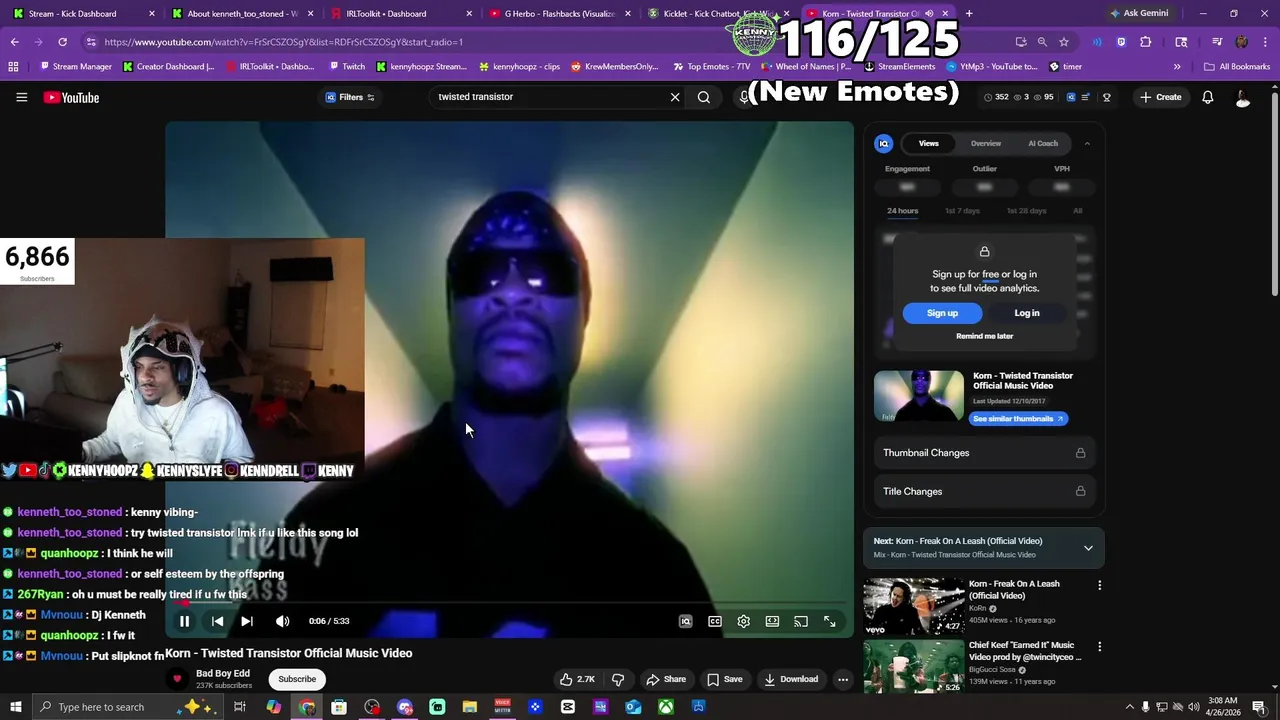Screen dimensions: 1280x720
Task: Cast video with Play on TV icon
Action: [801, 621]
